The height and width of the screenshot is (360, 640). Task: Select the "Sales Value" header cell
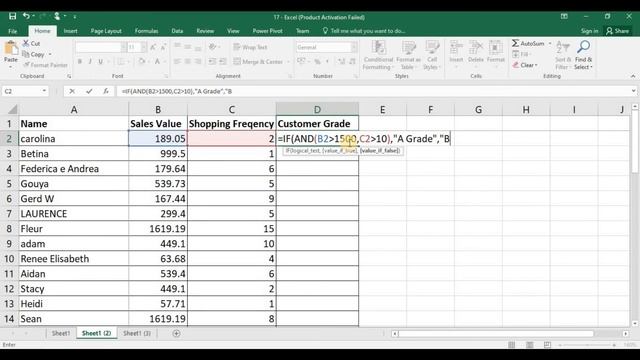point(158,124)
